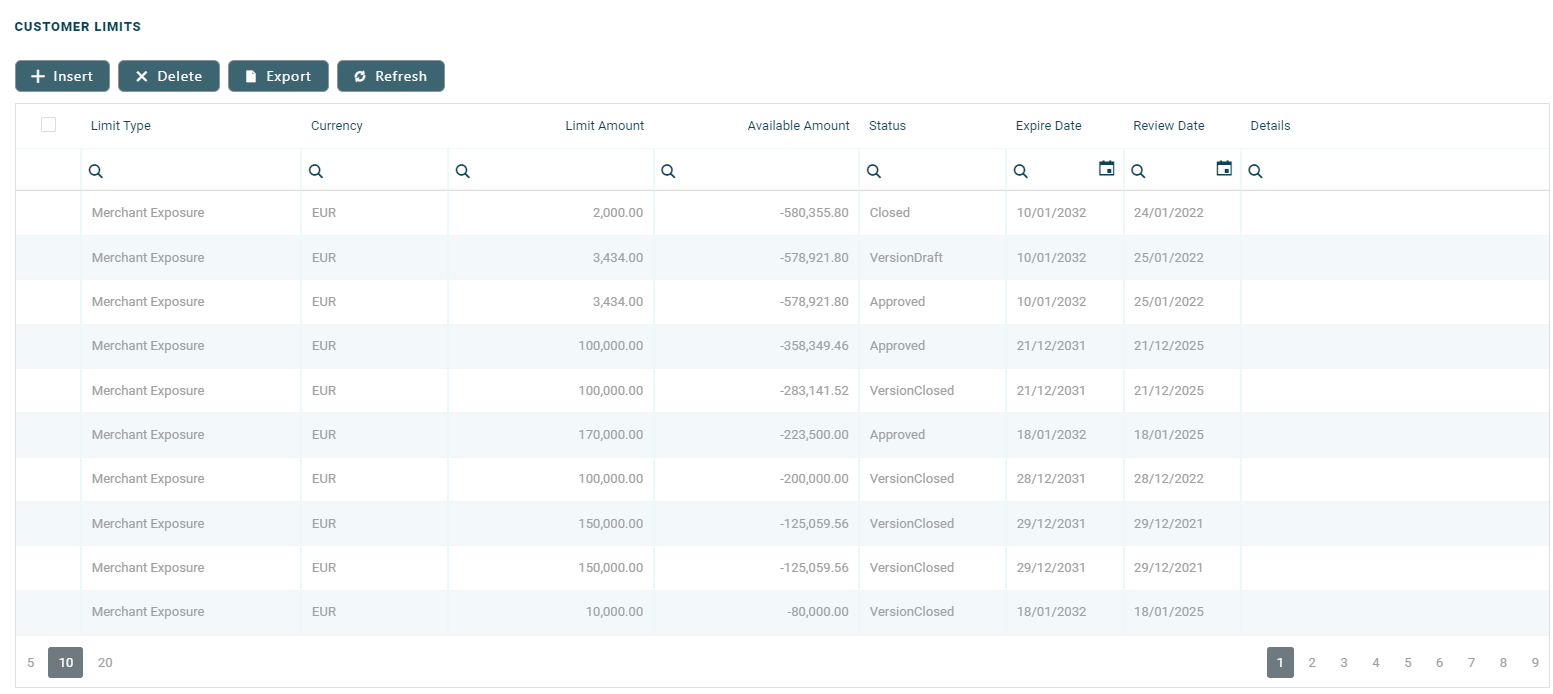The image size is (1553, 694).
Task: Set page size to 5 rows
Action: [x=31, y=662]
